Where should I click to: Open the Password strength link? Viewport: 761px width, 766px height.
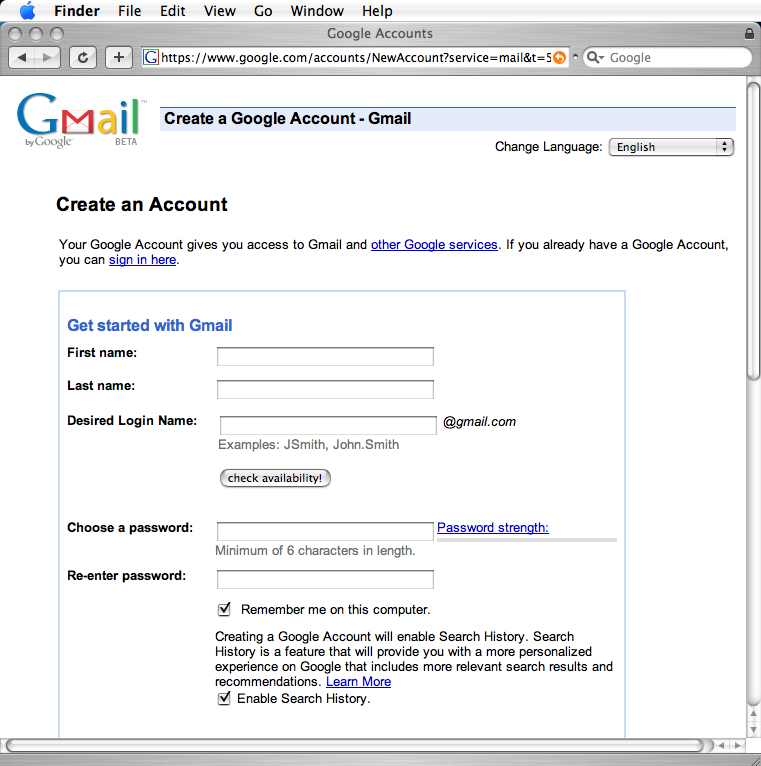coord(493,528)
